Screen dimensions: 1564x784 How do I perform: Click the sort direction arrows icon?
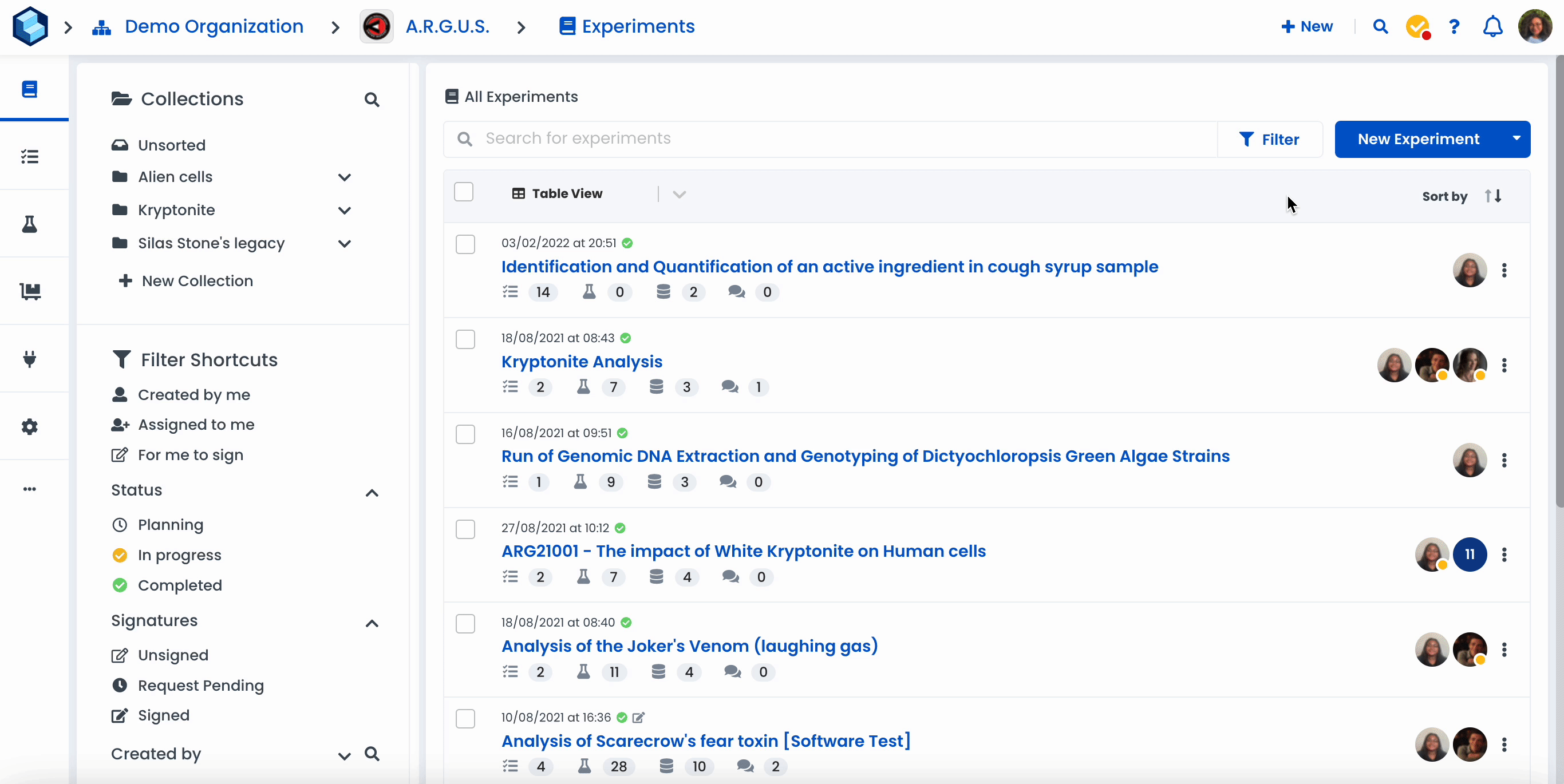point(1493,196)
